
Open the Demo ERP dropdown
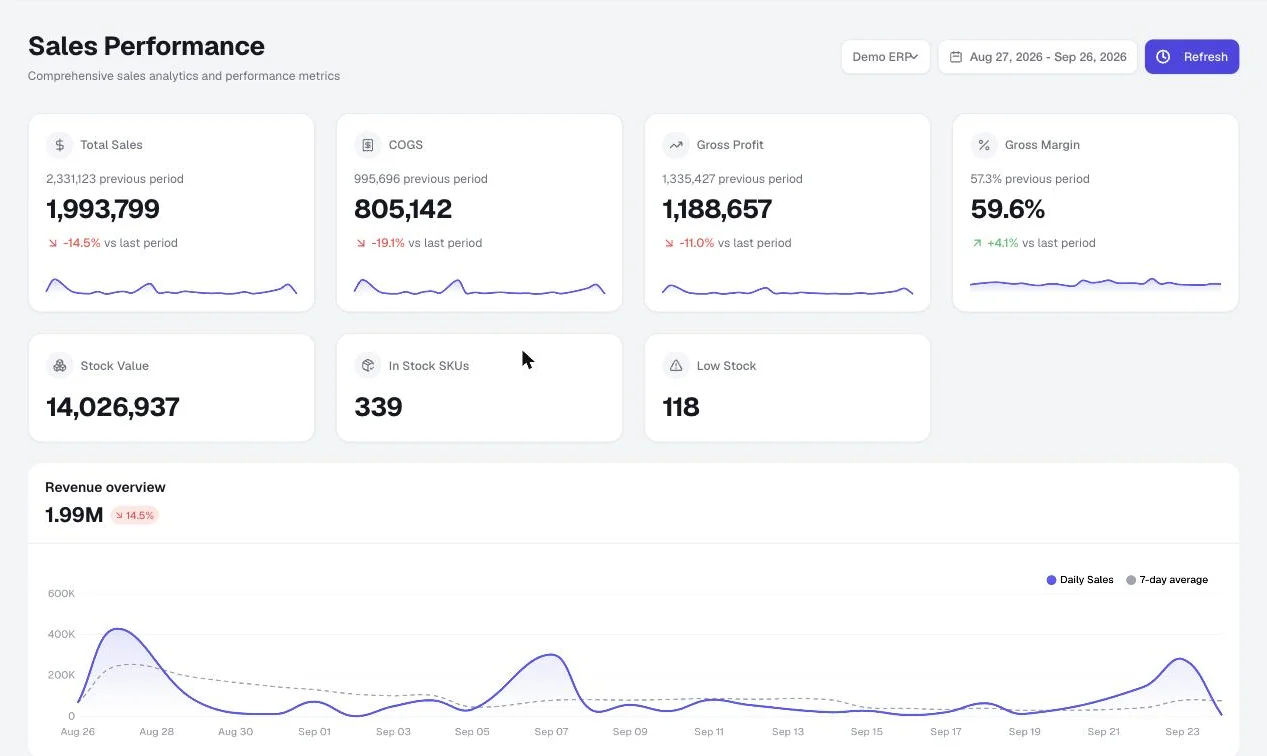[886, 57]
